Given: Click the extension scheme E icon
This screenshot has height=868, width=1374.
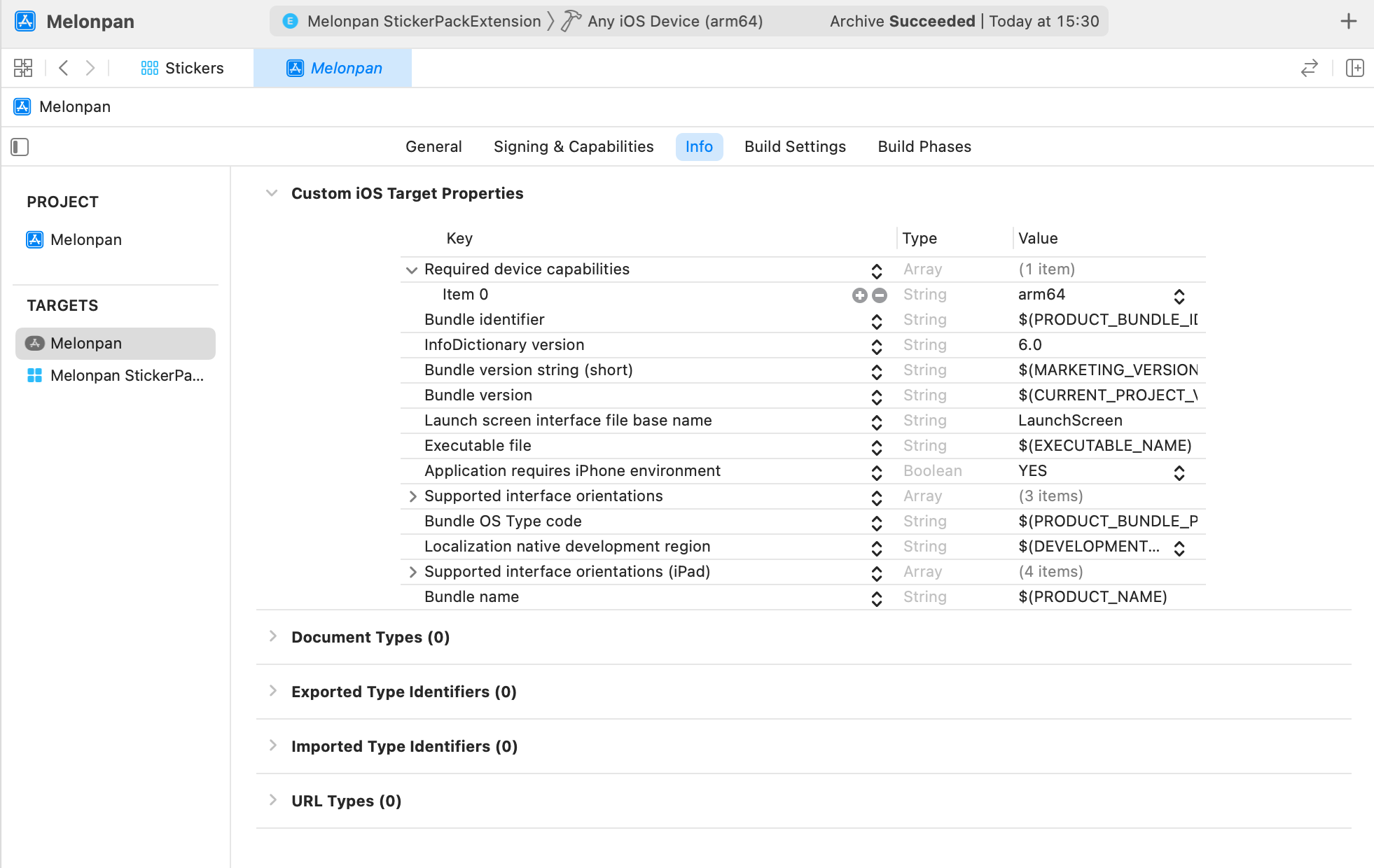Looking at the screenshot, I should tap(290, 22).
